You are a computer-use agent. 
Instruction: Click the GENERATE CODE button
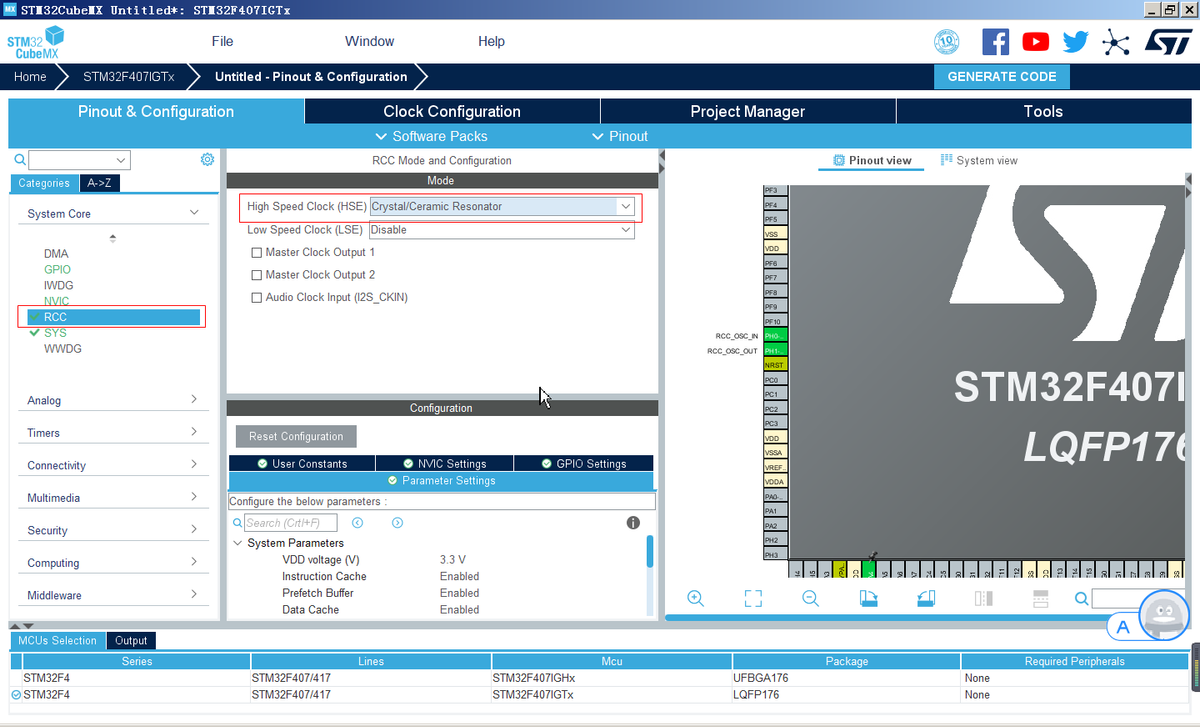[1002, 77]
